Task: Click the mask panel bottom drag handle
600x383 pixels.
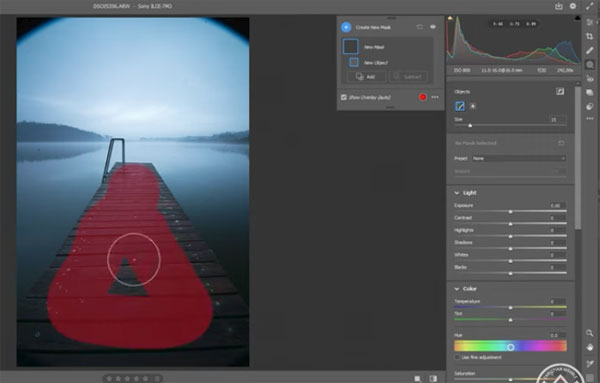Action: click(x=390, y=108)
